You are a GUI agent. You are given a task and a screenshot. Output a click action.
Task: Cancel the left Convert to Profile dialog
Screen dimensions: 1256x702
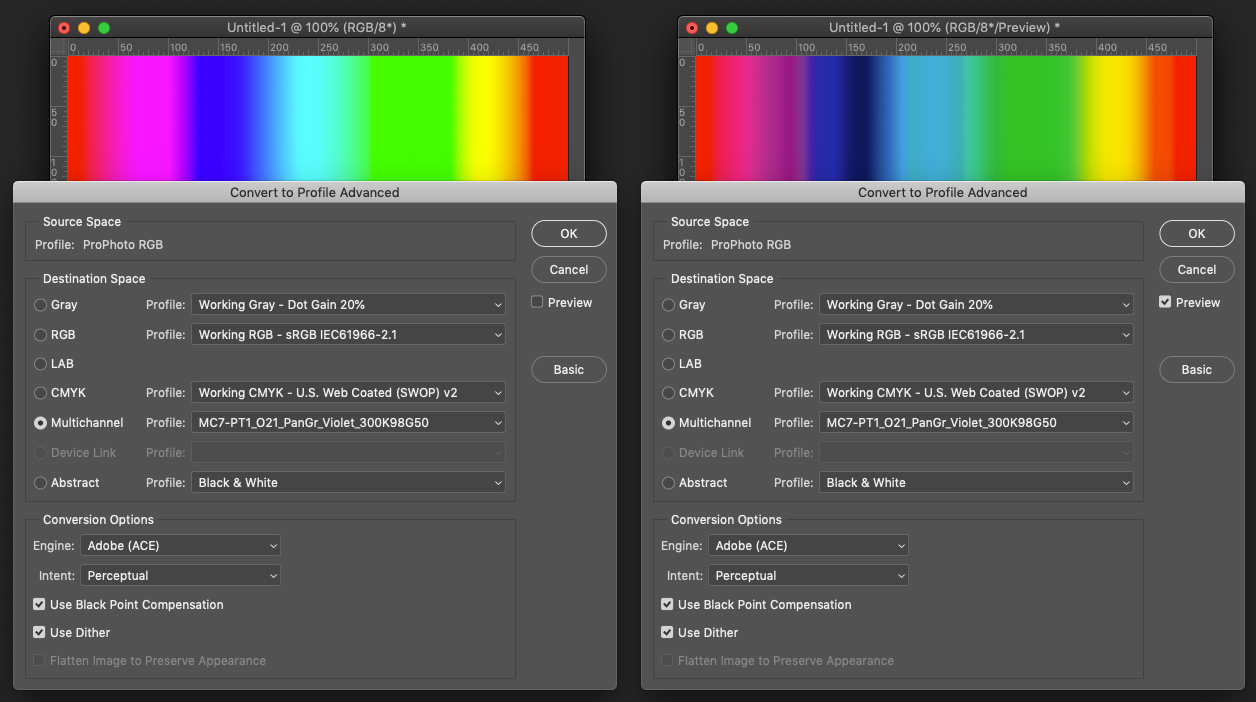point(568,269)
